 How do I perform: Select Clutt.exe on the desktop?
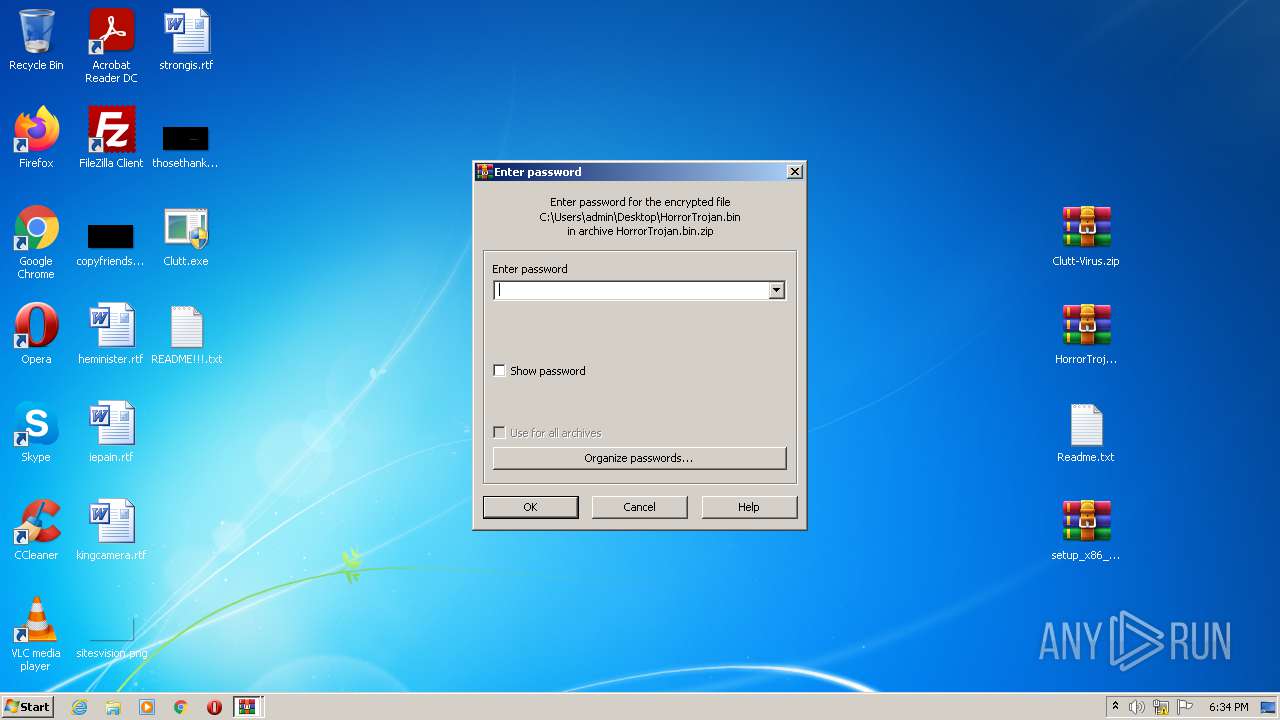pyautogui.click(x=186, y=236)
